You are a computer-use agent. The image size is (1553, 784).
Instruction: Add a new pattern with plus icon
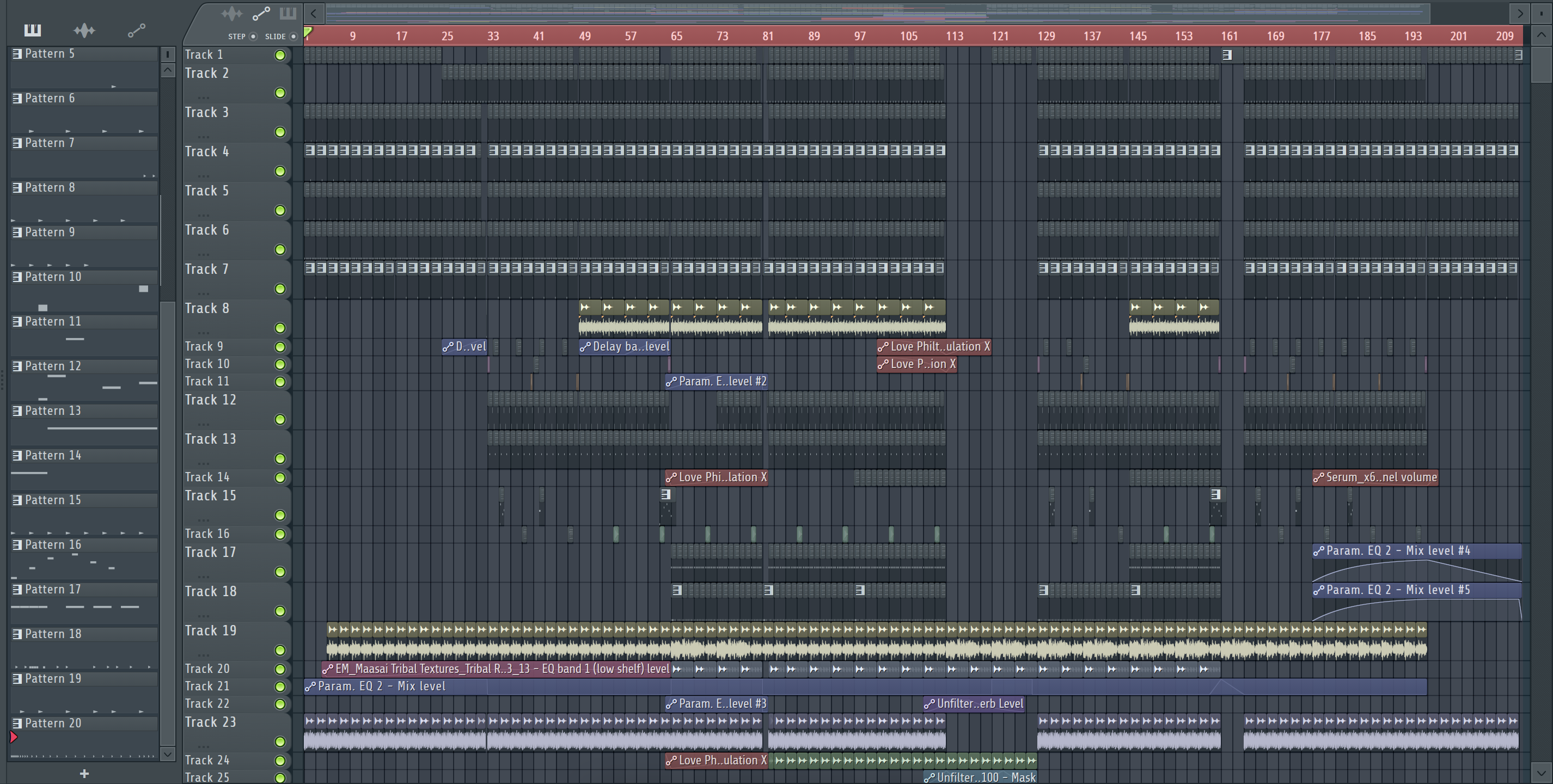click(84, 773)
